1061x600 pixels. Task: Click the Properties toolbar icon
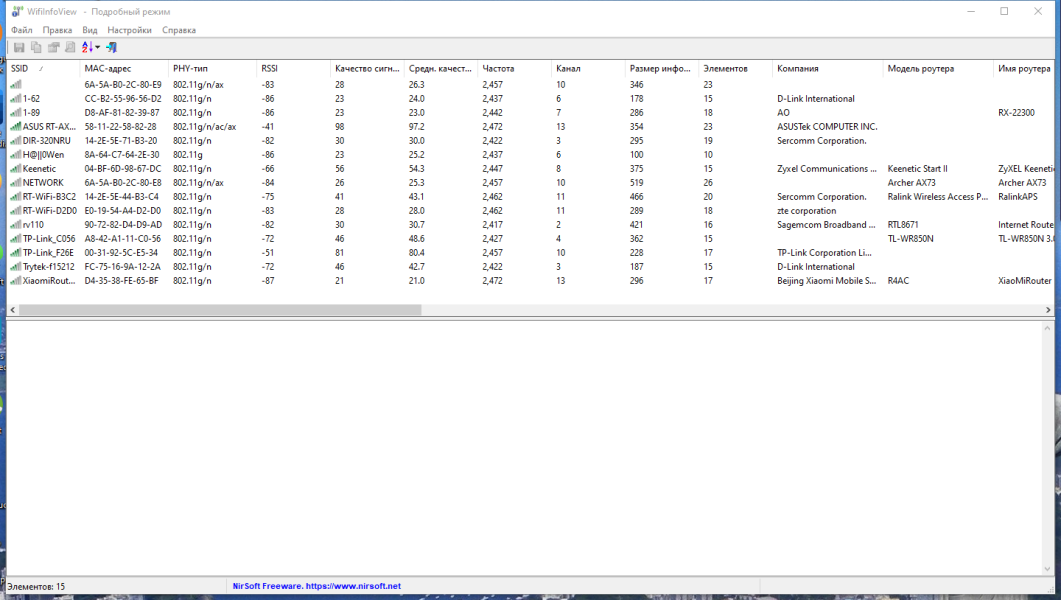point(53,47)
